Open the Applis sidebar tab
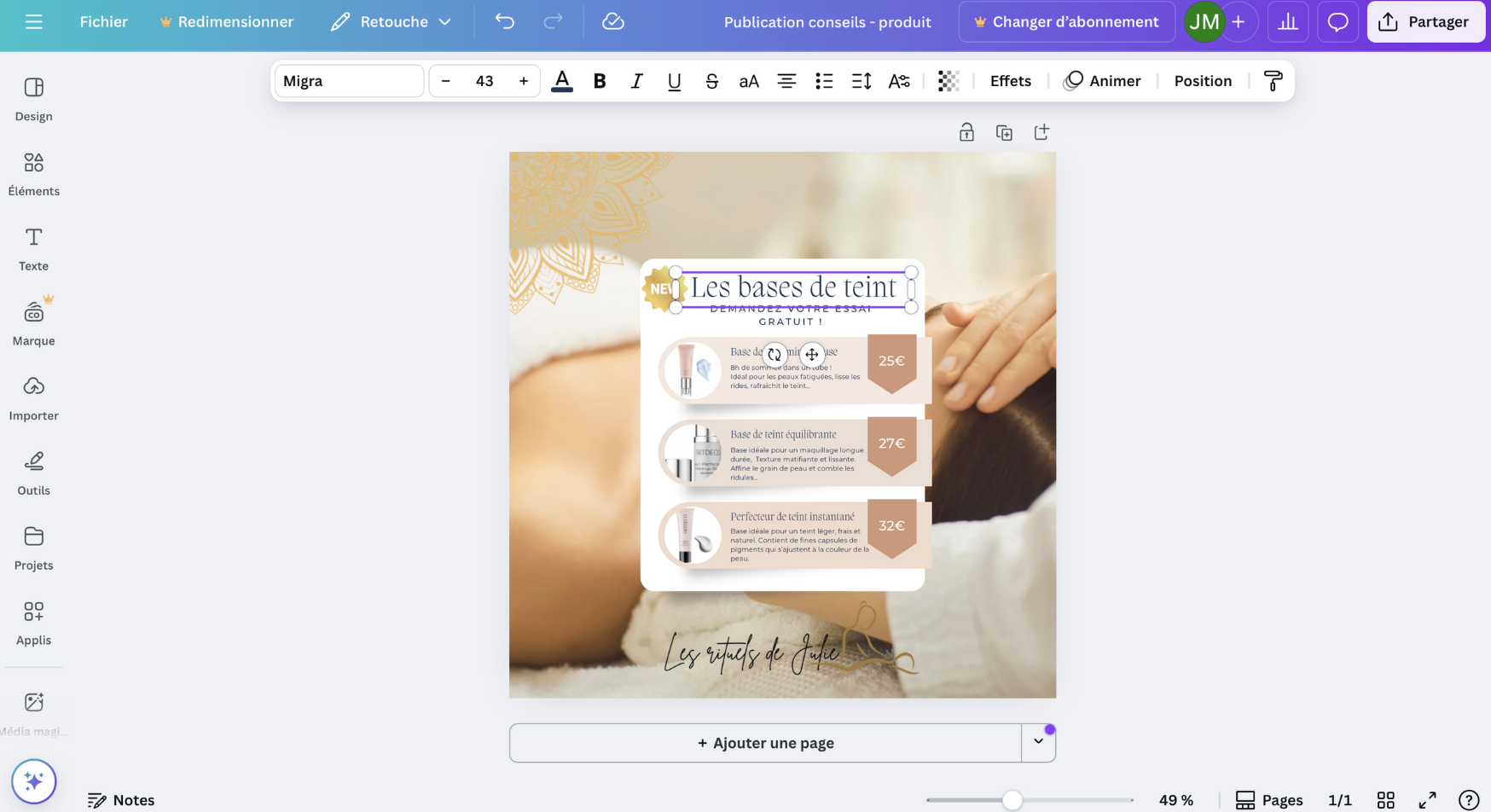 (33, 623)
